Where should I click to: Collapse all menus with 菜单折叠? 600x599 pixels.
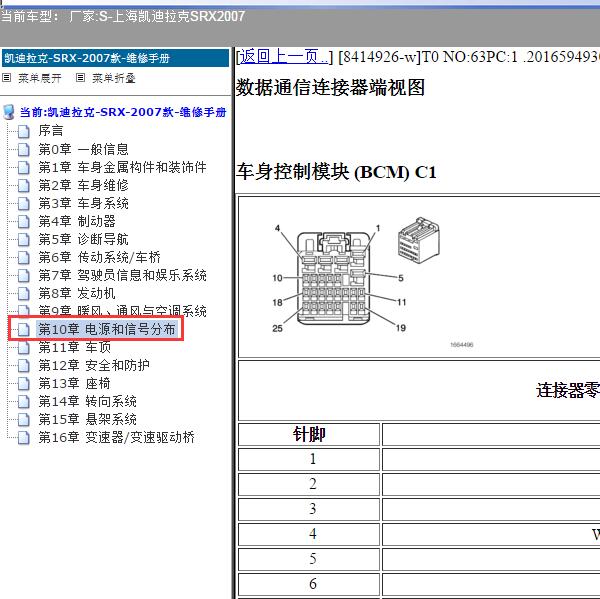pos(114,78)
